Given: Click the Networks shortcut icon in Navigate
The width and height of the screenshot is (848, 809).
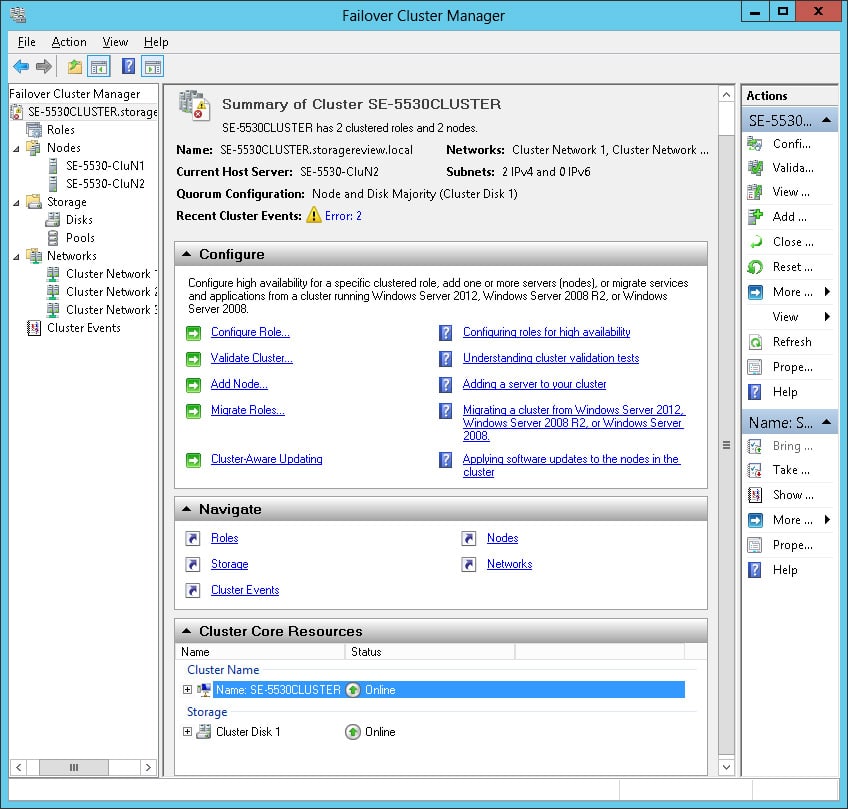Looking at the screenshot, I should (469, 565).
